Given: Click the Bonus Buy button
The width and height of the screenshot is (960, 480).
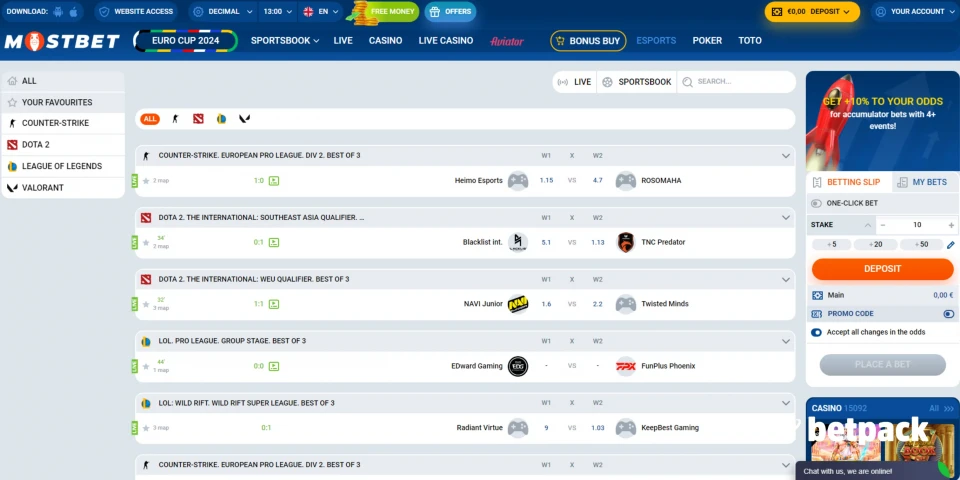Looking at the screenshot, I should pos(587,41).
